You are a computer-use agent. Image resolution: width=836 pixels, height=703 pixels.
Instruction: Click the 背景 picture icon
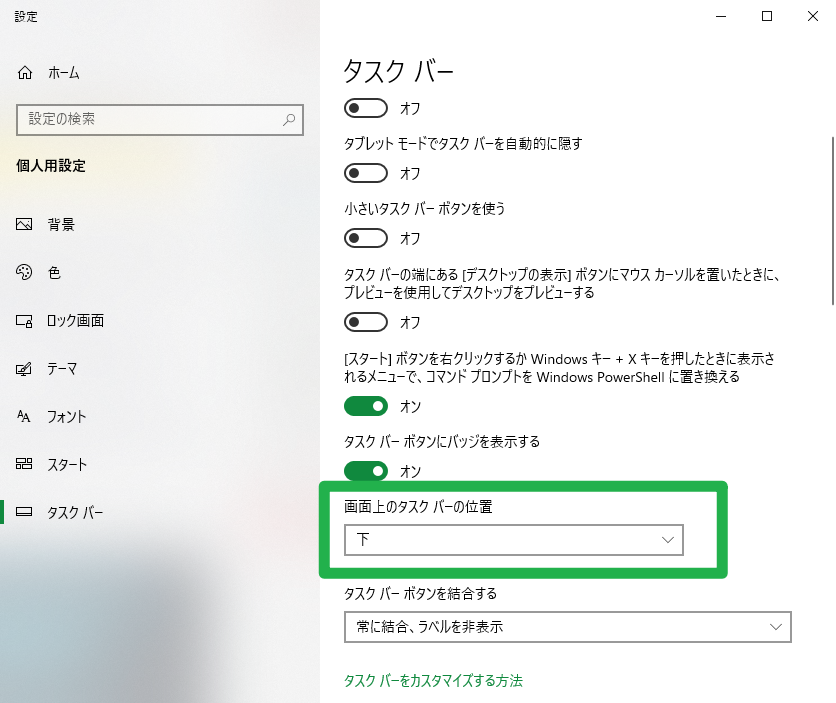coord(24,224)
